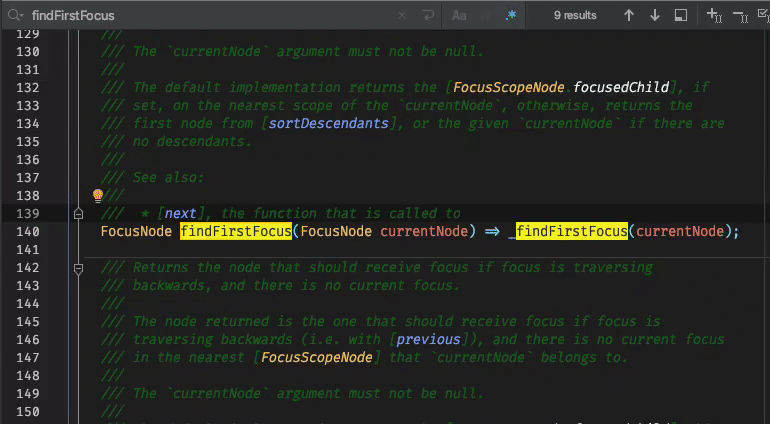
Task: Click FocusScopeNode reference on line 147
Action: [x=317, y=358]
